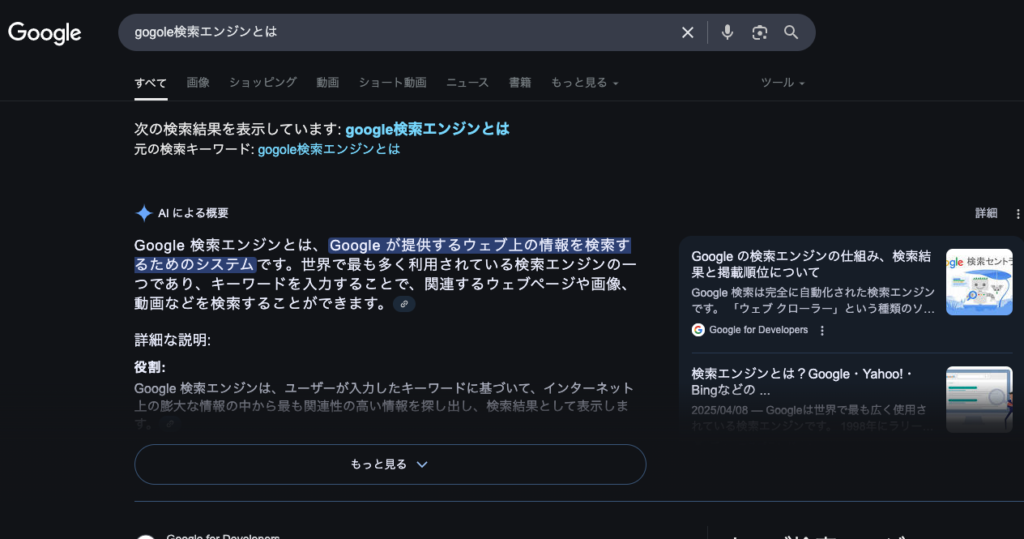Click the Google for Developers source name
The width and height of the screenshot is (1024, 539).
click(758, 330)
